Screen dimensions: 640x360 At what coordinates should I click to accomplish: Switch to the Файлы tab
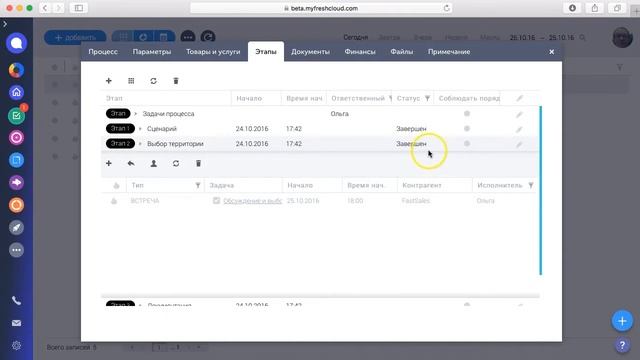(x=402, y=52)
